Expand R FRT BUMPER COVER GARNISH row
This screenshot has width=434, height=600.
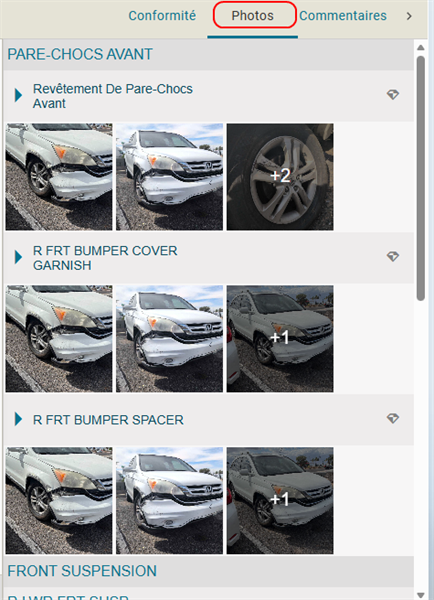pyautogui.click(x=18, y=257)
